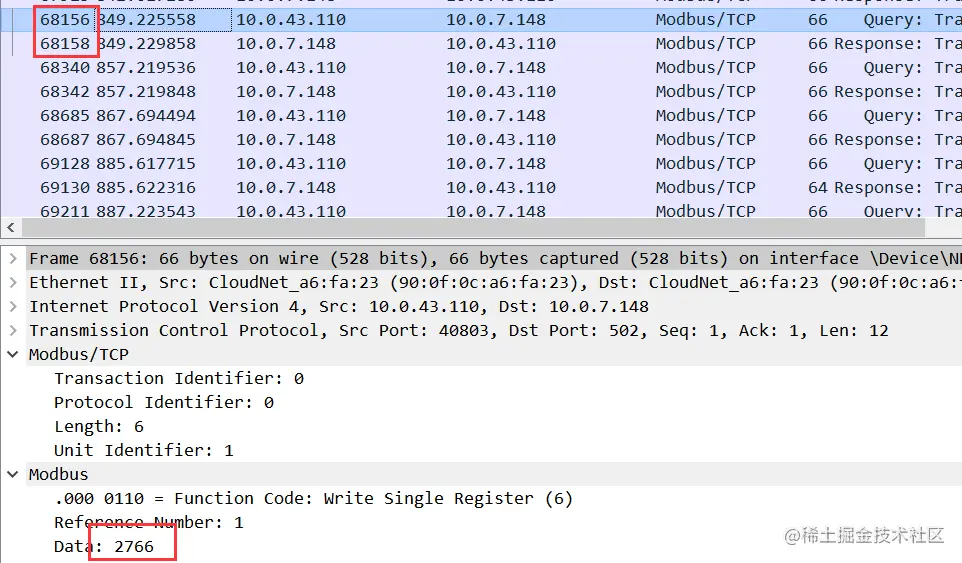Screen dimensions: 962x563
Task: Select the Reference Number field
Action: click(148, 522)
